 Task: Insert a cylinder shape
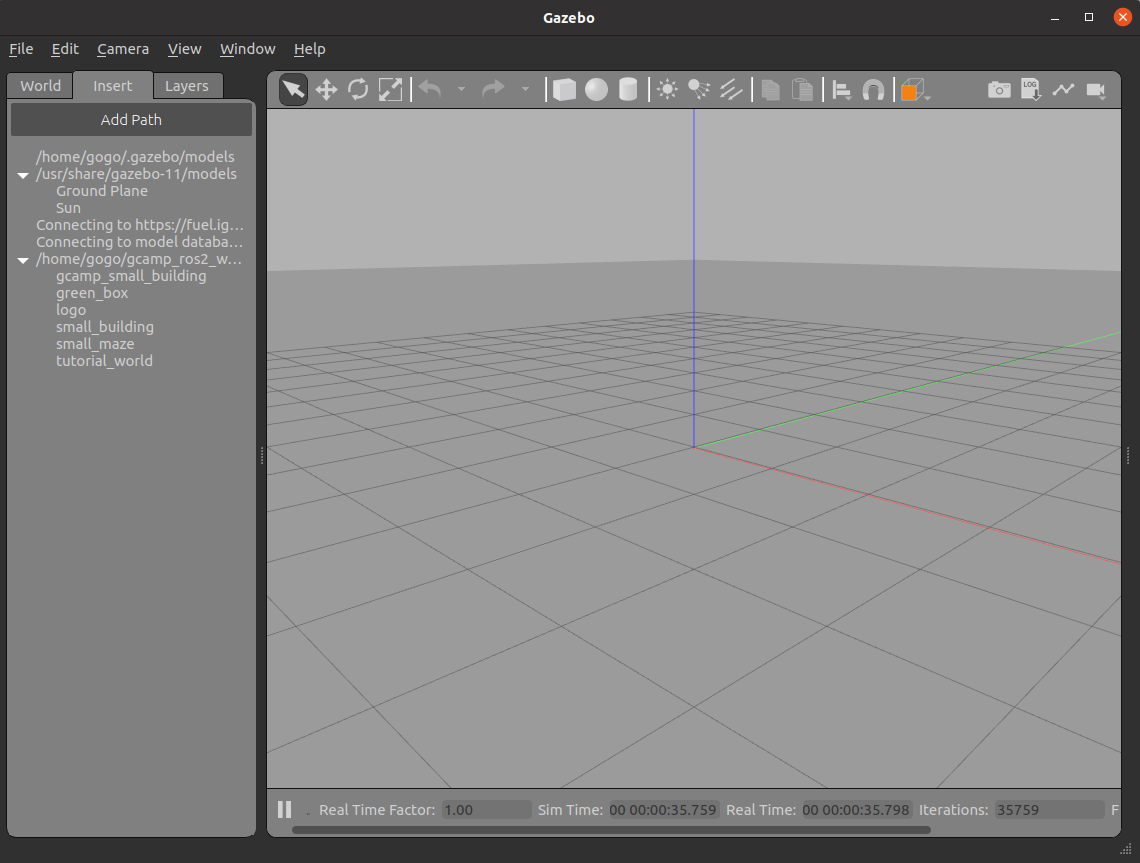click(628, 89)
